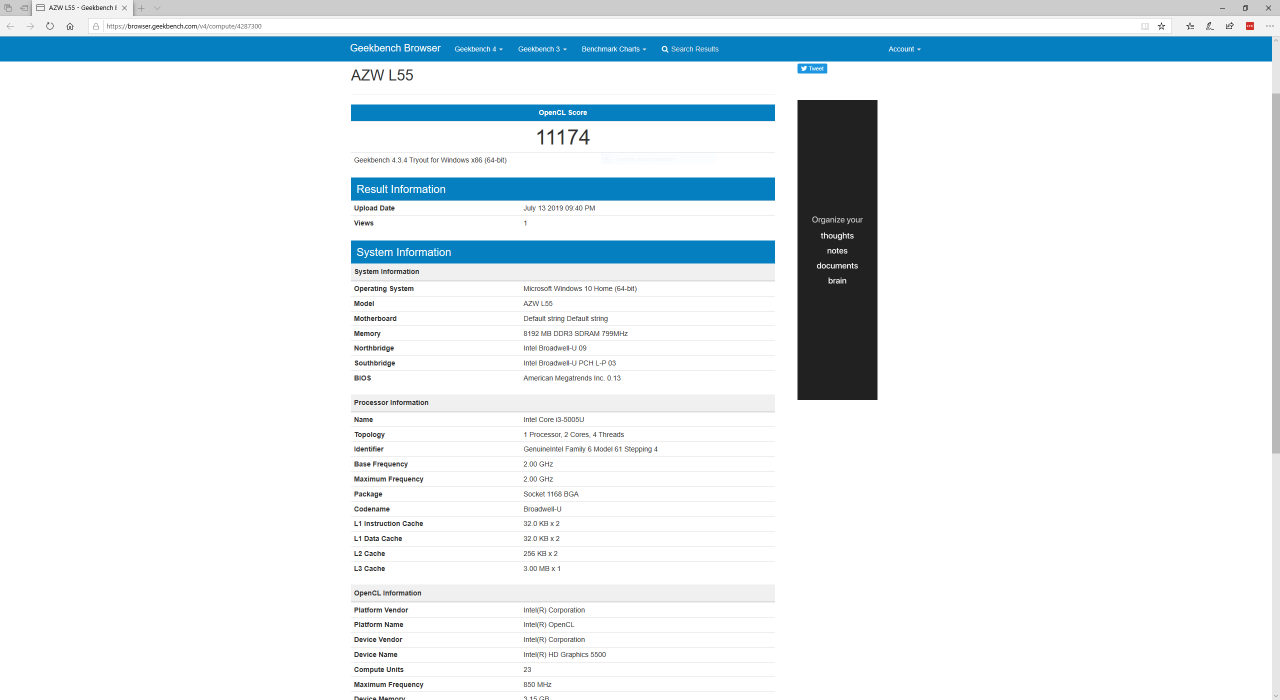
Task: Expand the Account dropdown menu
Action: 904,49
